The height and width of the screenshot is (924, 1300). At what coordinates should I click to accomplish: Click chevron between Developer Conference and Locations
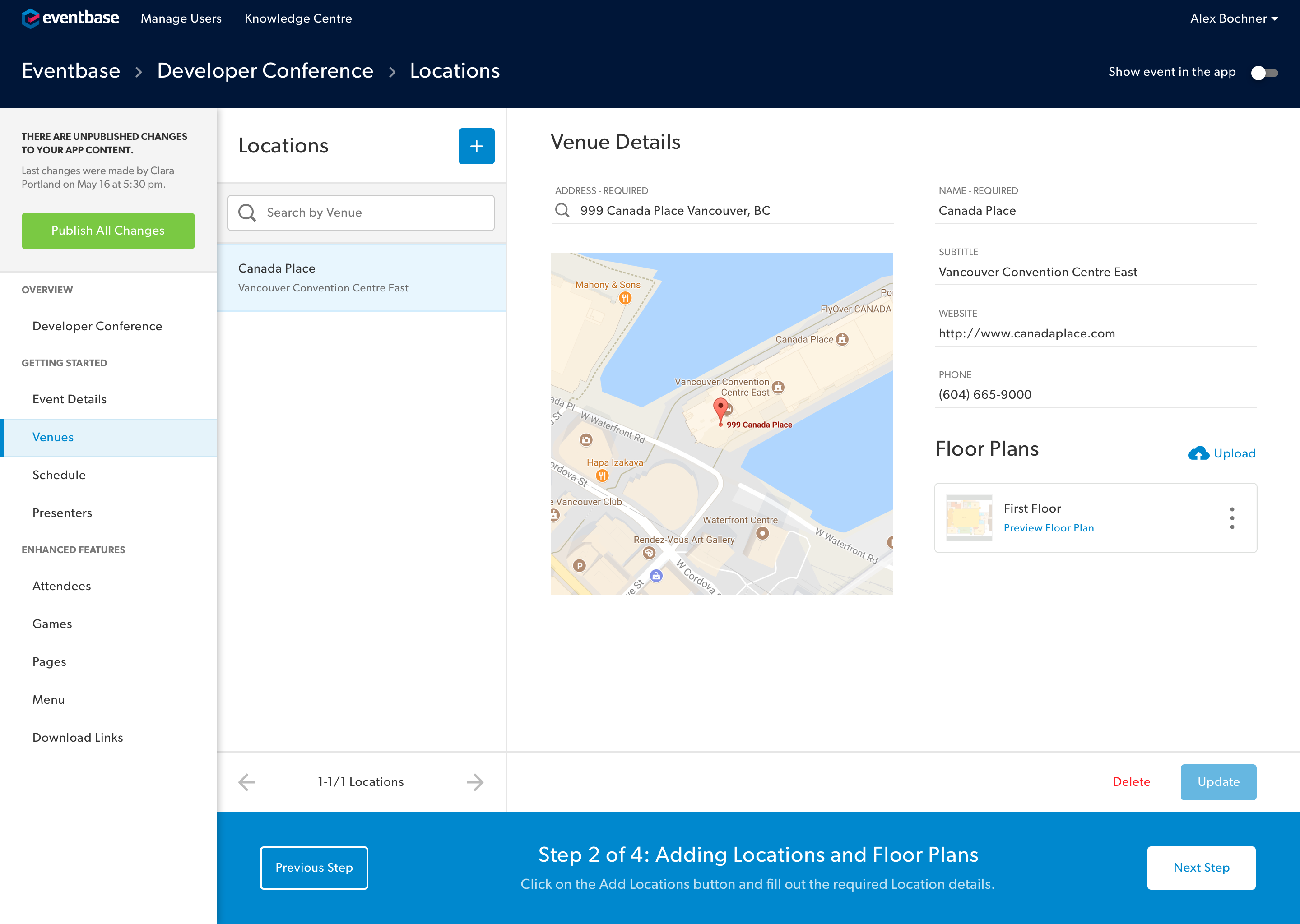[x=392, y=72]
